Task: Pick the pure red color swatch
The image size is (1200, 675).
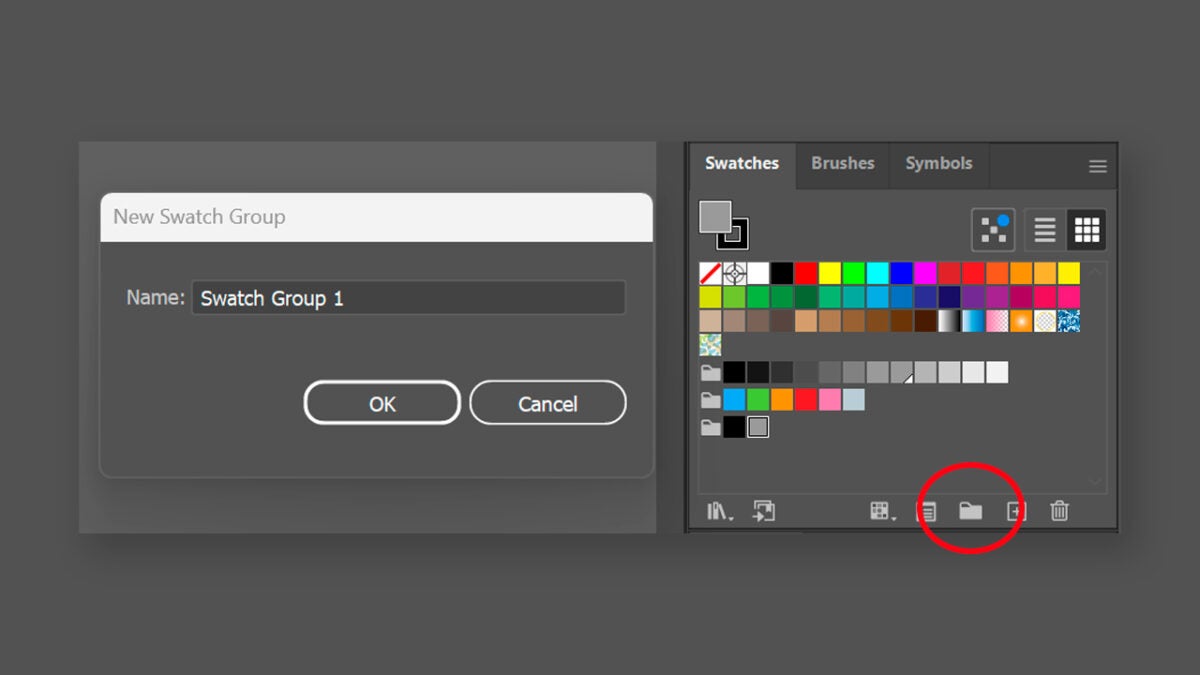Action: click(x=806, y=273)
